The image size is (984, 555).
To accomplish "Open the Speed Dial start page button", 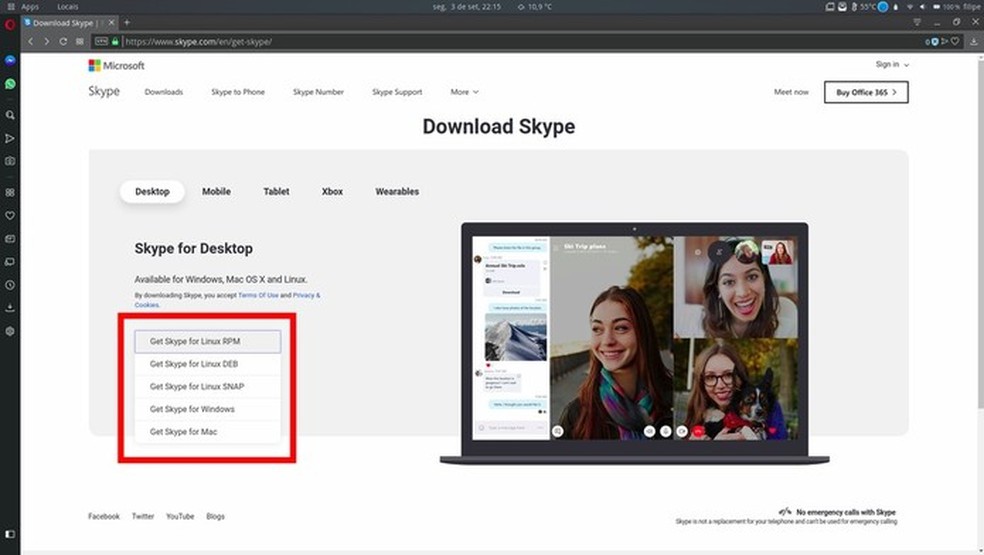I will pyautogui.click(x=80, y=41).
